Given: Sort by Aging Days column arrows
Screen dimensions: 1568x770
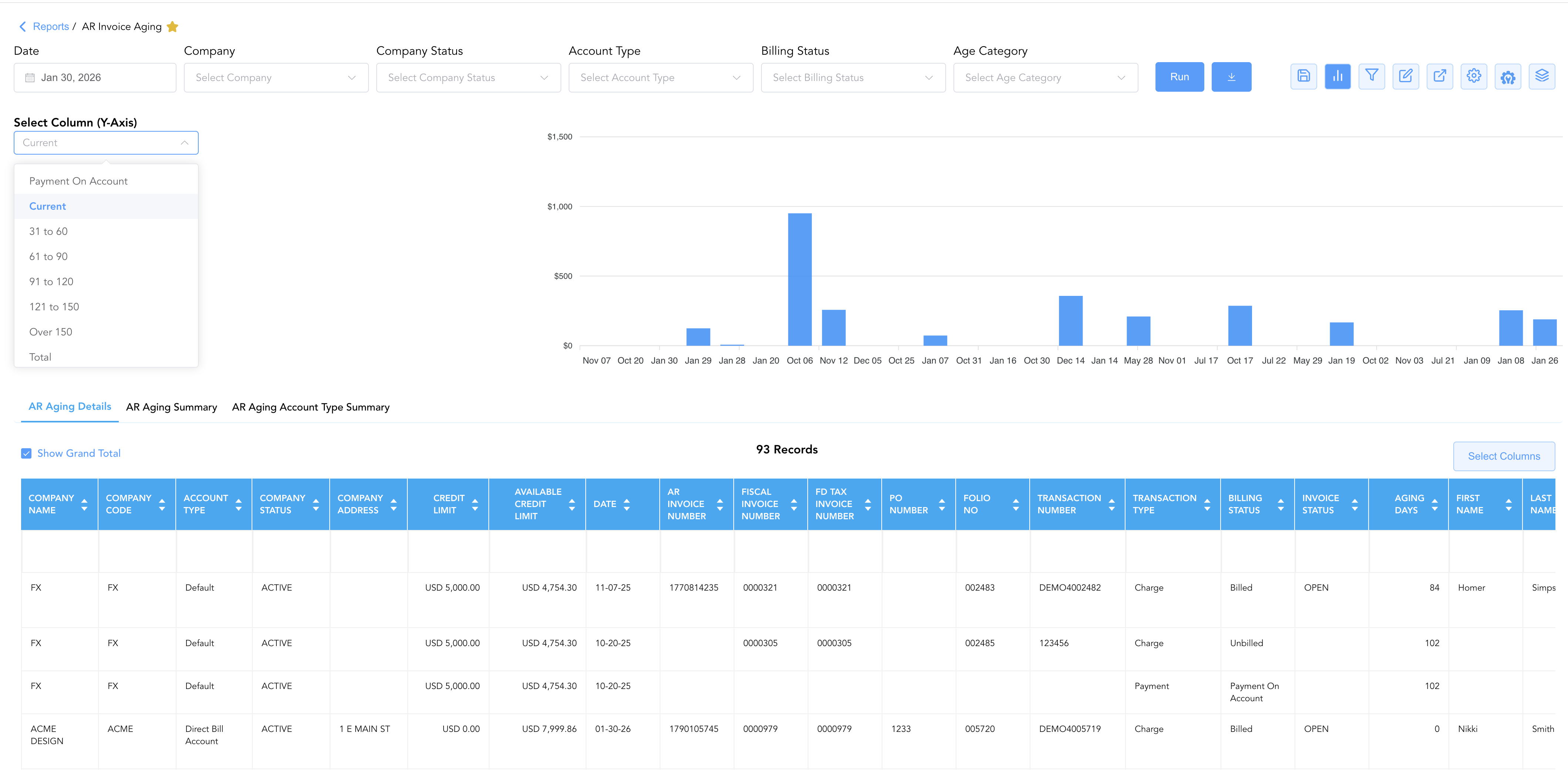Looking at the screenshot, I should (1435, 504).
